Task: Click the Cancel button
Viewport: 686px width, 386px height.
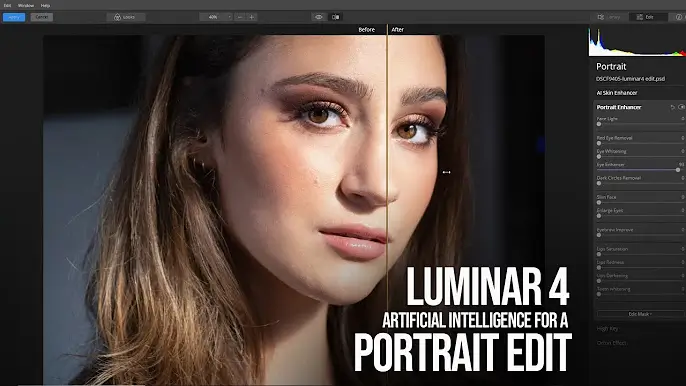Action: [x=42, y=17]
